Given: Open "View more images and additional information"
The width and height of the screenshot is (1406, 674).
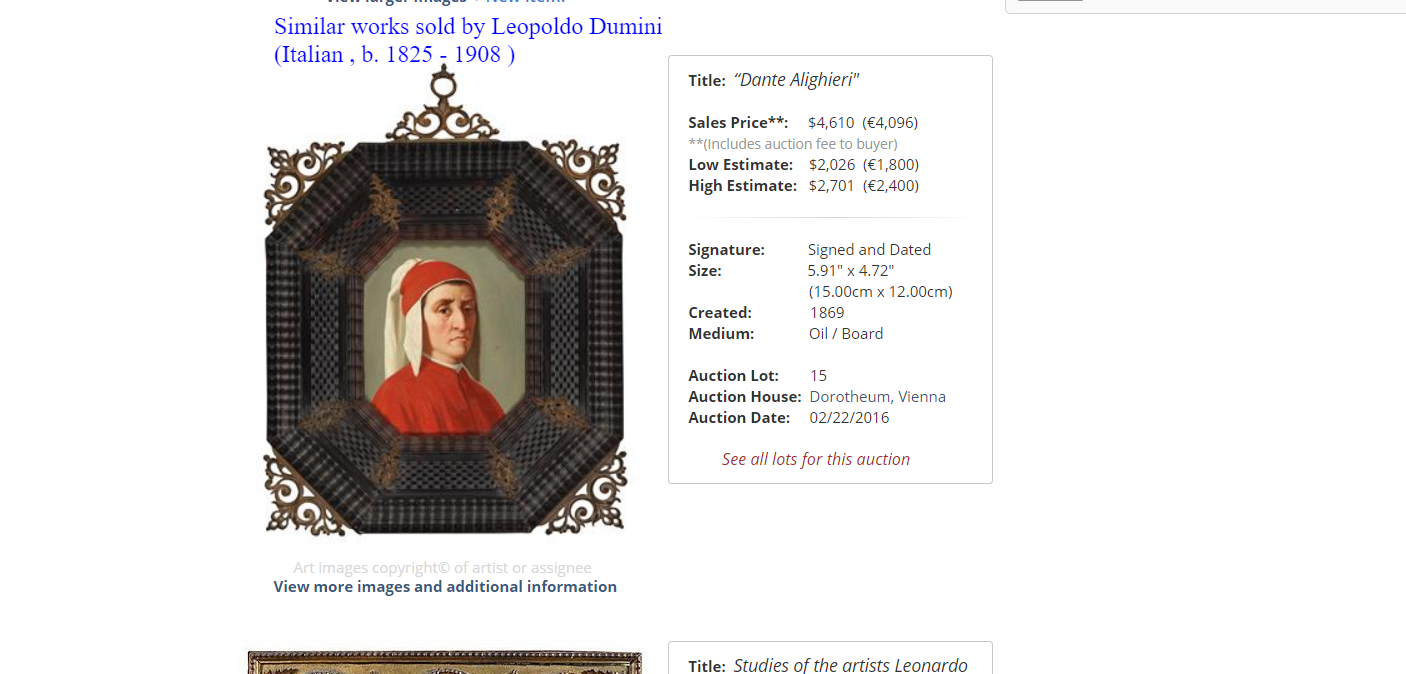Looking at the screenshot, I should [445, 587].
